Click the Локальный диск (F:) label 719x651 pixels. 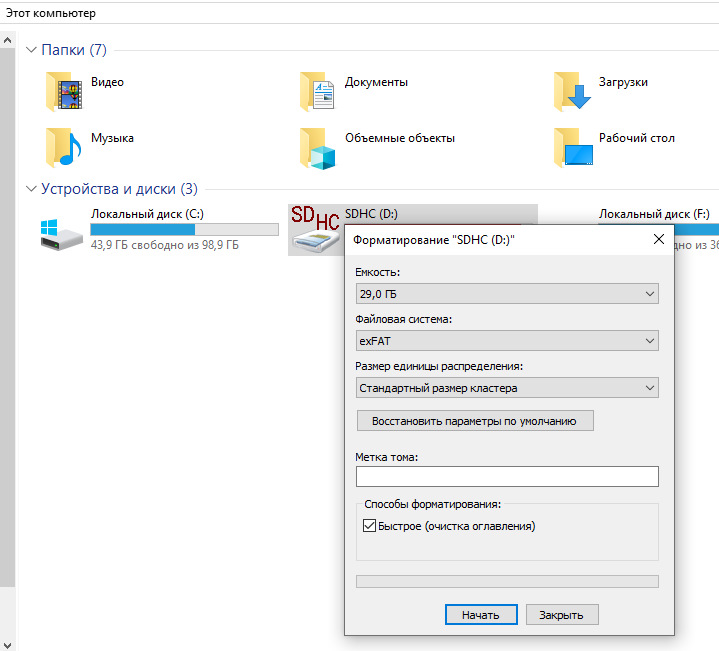(x=654, y=214)
